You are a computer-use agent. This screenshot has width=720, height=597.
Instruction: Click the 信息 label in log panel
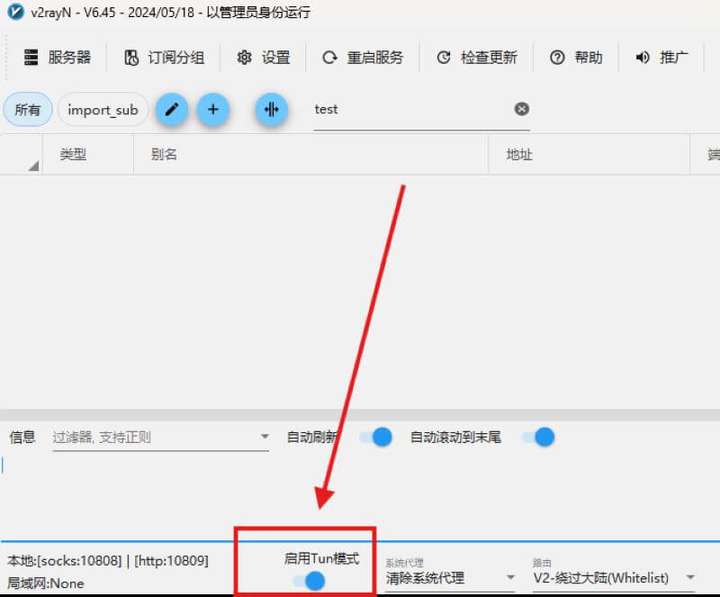pos(22,436)
